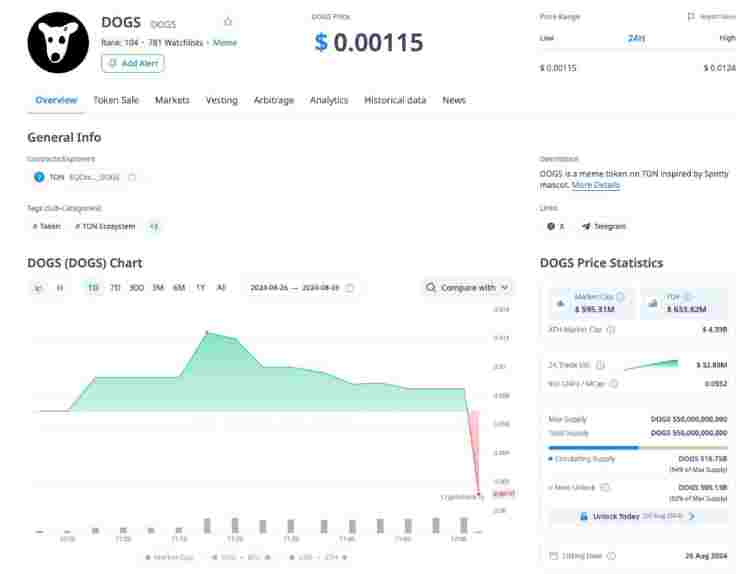Image resolution: width=754 pixels, height=574 pixels.
Task: Click the 24h Trade Vol info icon
Action: (x=601, y=365)
